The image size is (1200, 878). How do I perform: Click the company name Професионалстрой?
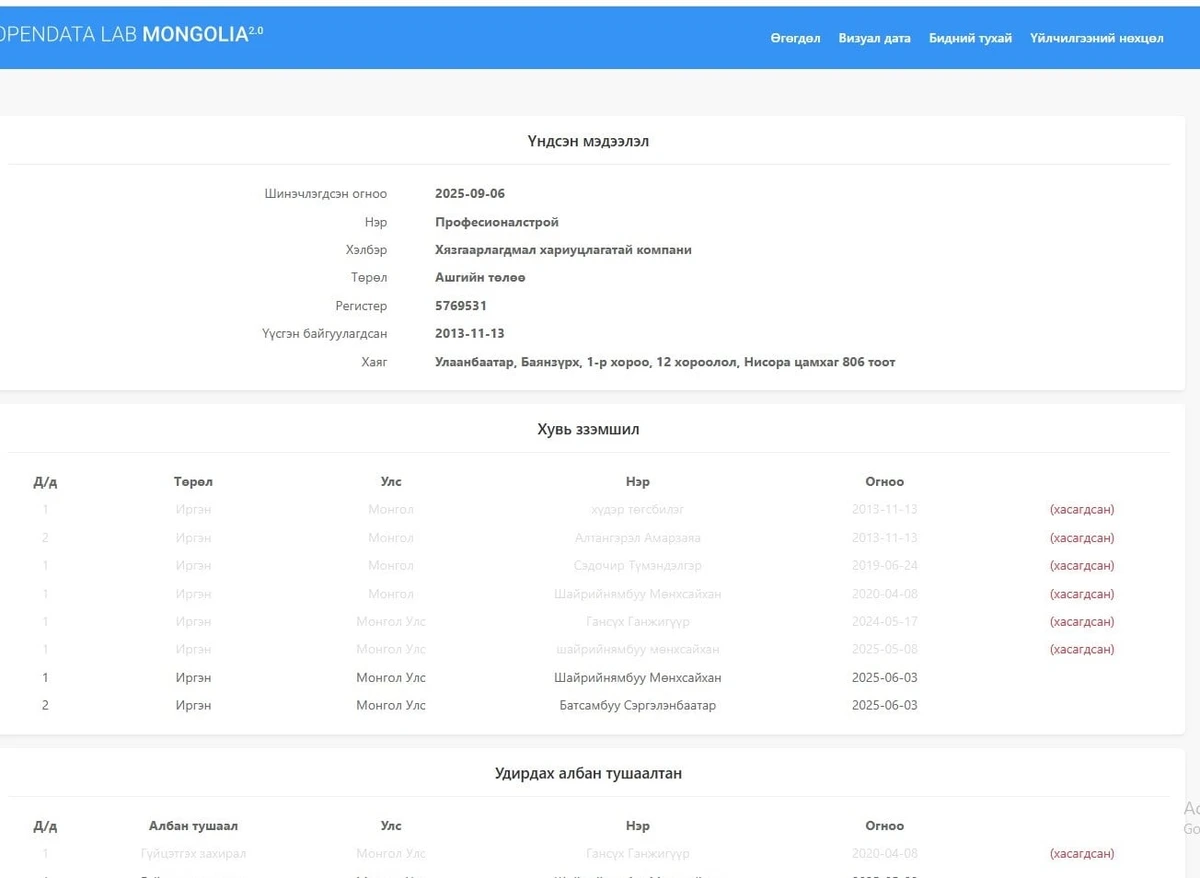[x=496, y=222]
